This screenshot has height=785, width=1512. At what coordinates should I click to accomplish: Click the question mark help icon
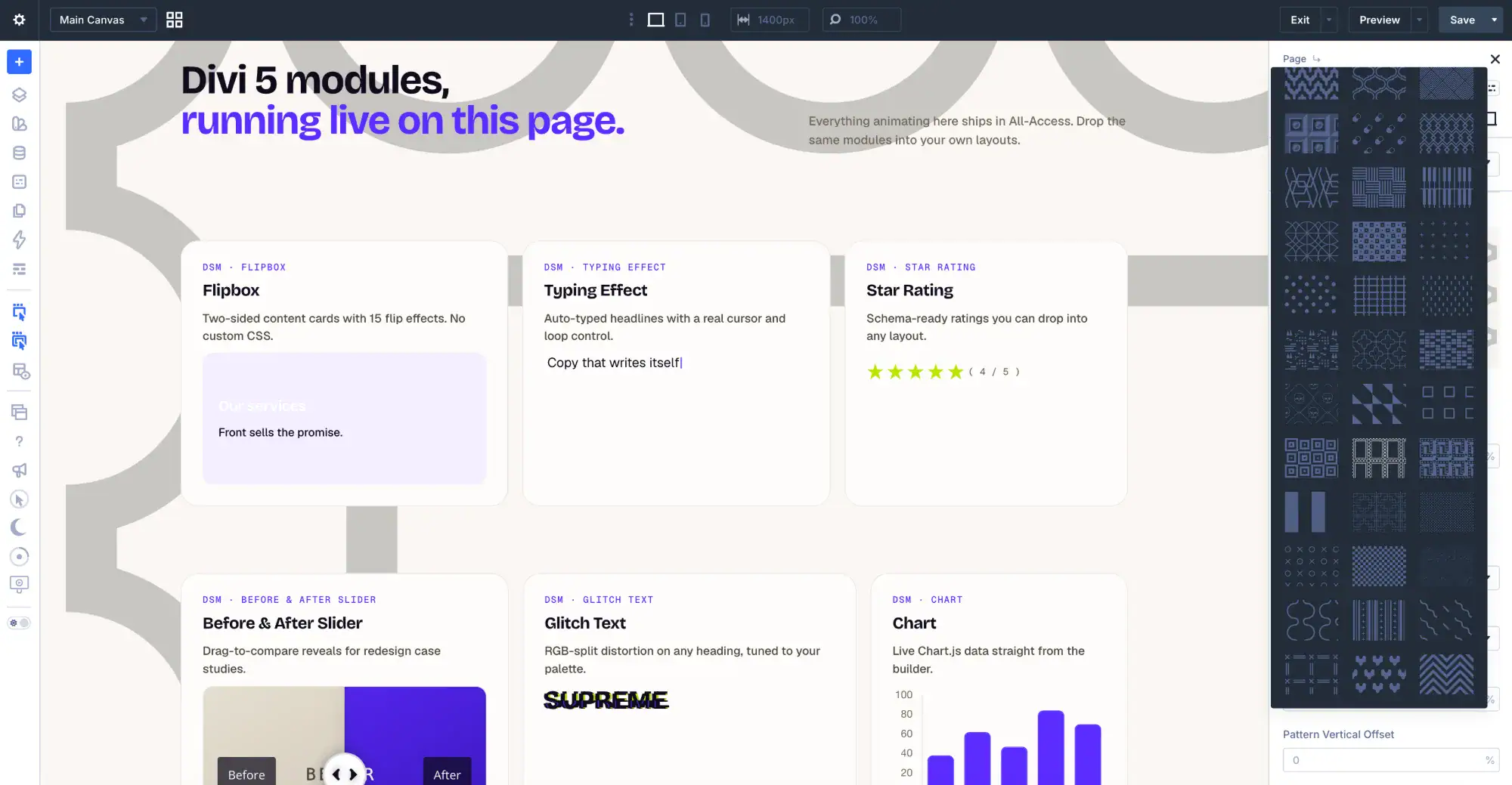pos(20,441)
